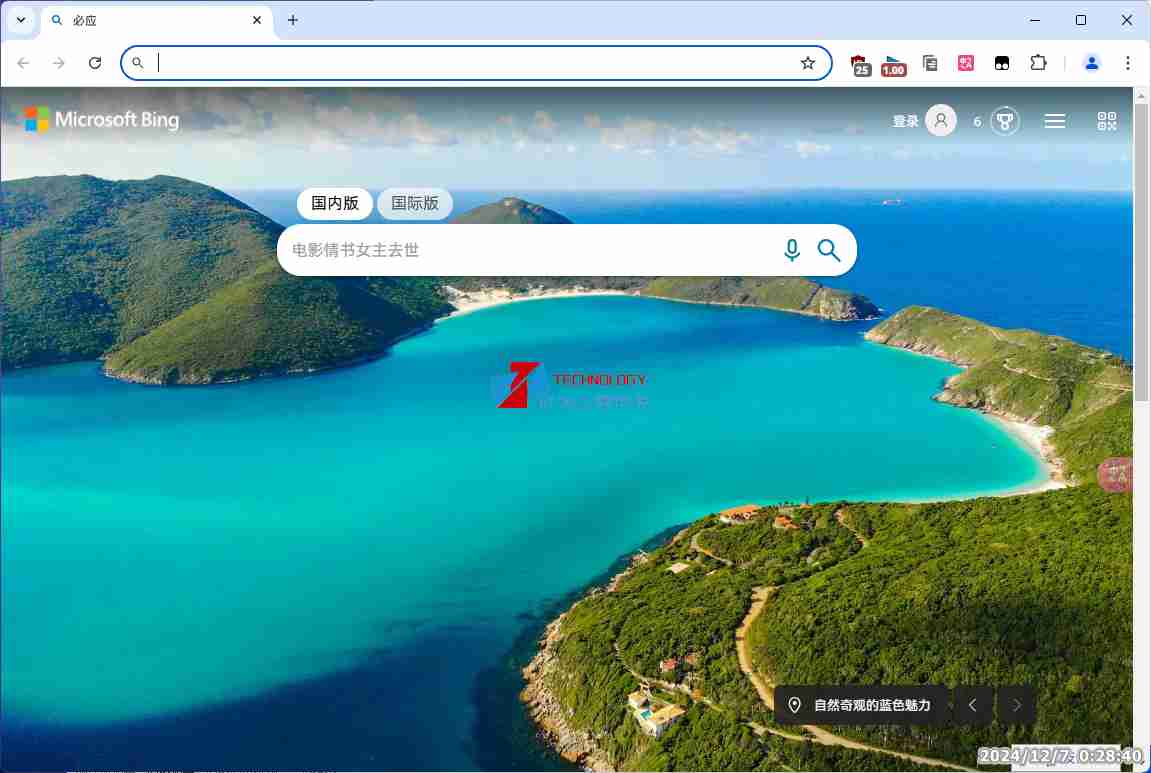This screenshot has height=773, width=1151.
Task: Open the QR code icon on Bing
Action: click(1106, 121)
